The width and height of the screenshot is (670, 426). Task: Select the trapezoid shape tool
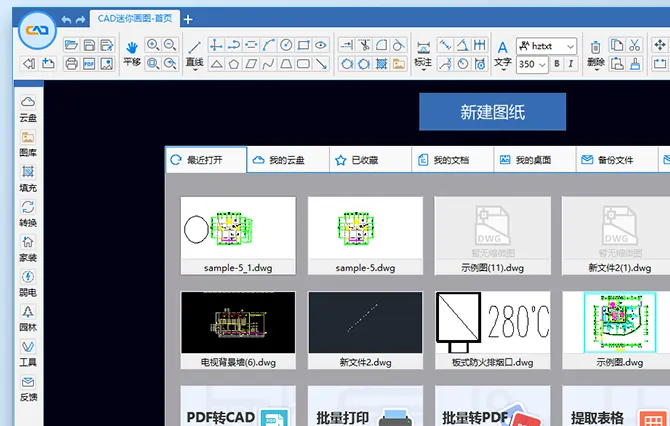286,64
